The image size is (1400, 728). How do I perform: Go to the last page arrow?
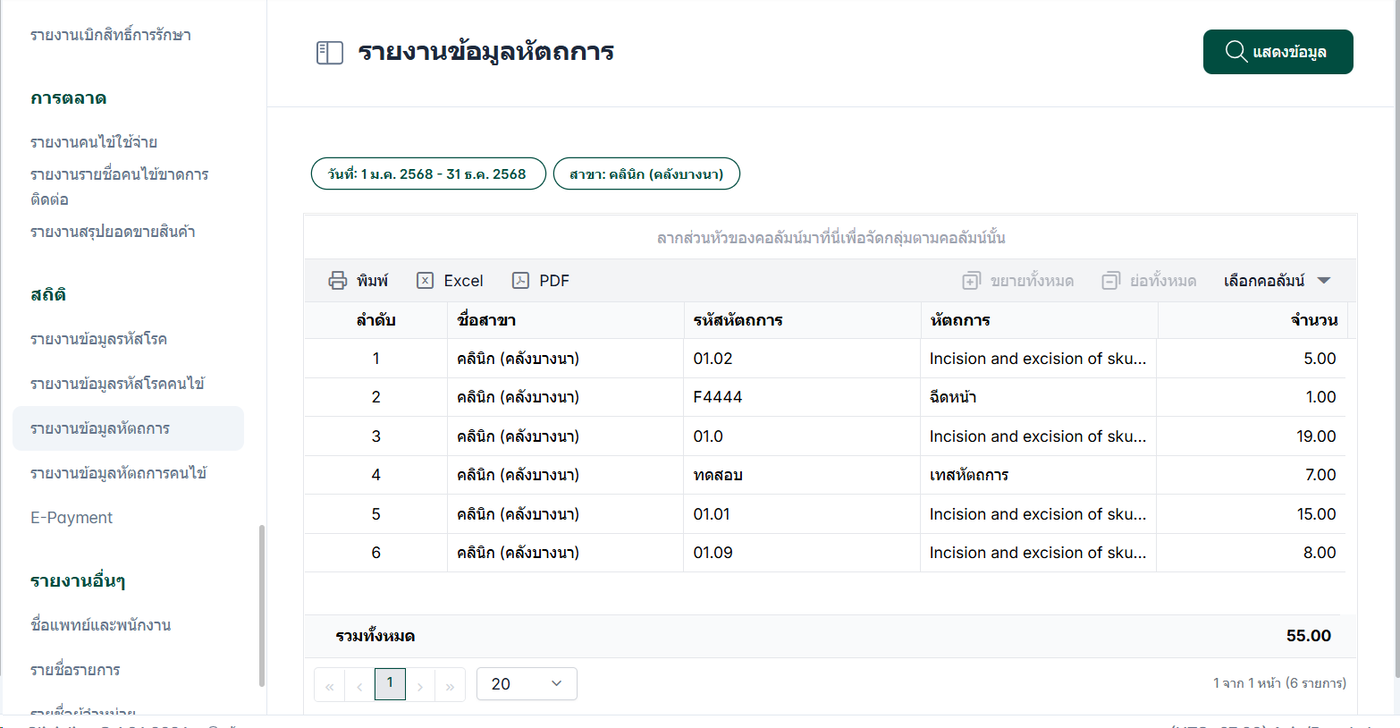click(x=450, y=685)
